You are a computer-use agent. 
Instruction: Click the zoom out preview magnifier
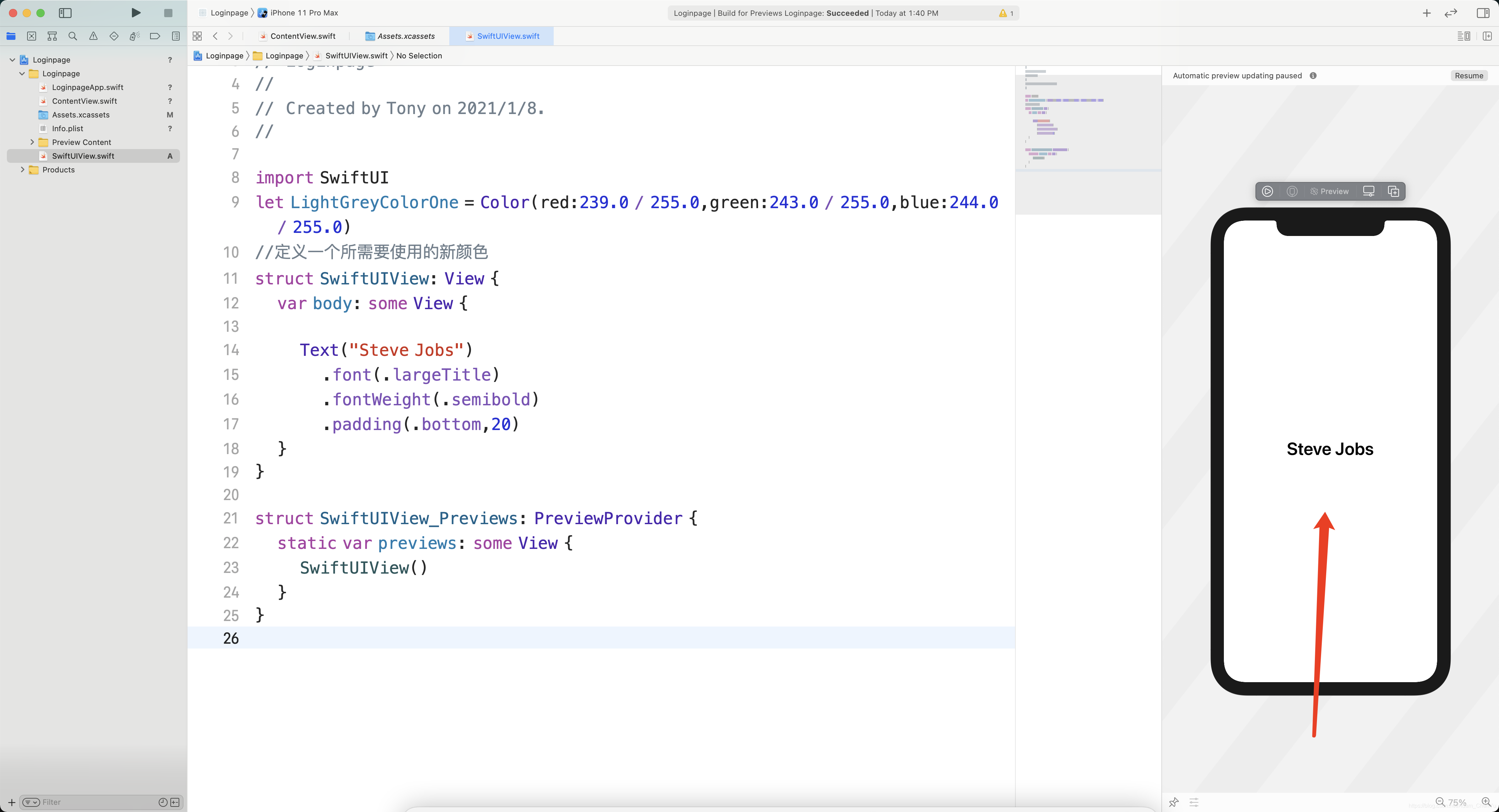pyautogui.click(x=1440, y=802)
